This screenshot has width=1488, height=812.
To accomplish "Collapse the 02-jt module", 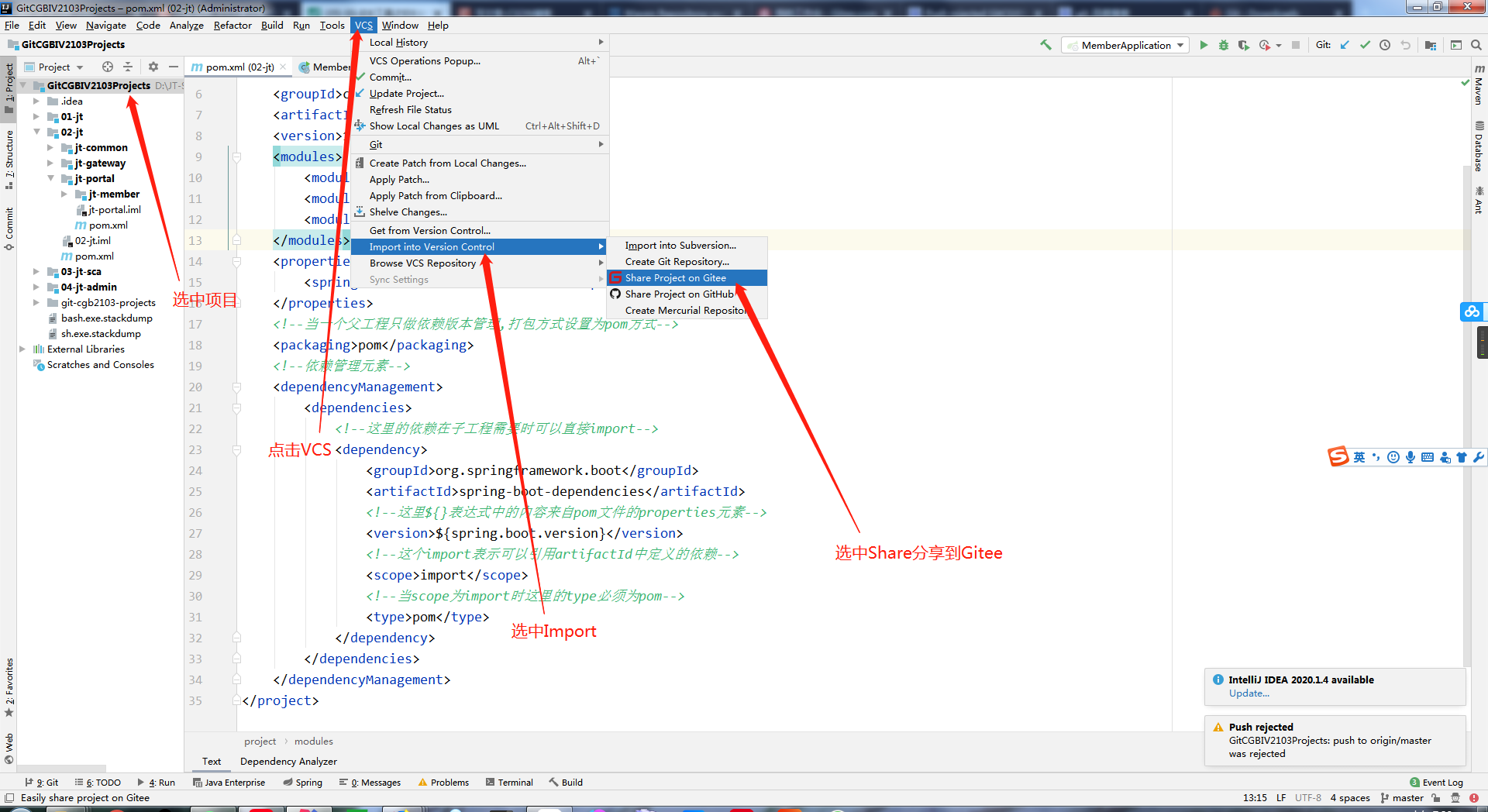I will click(36, 132).
